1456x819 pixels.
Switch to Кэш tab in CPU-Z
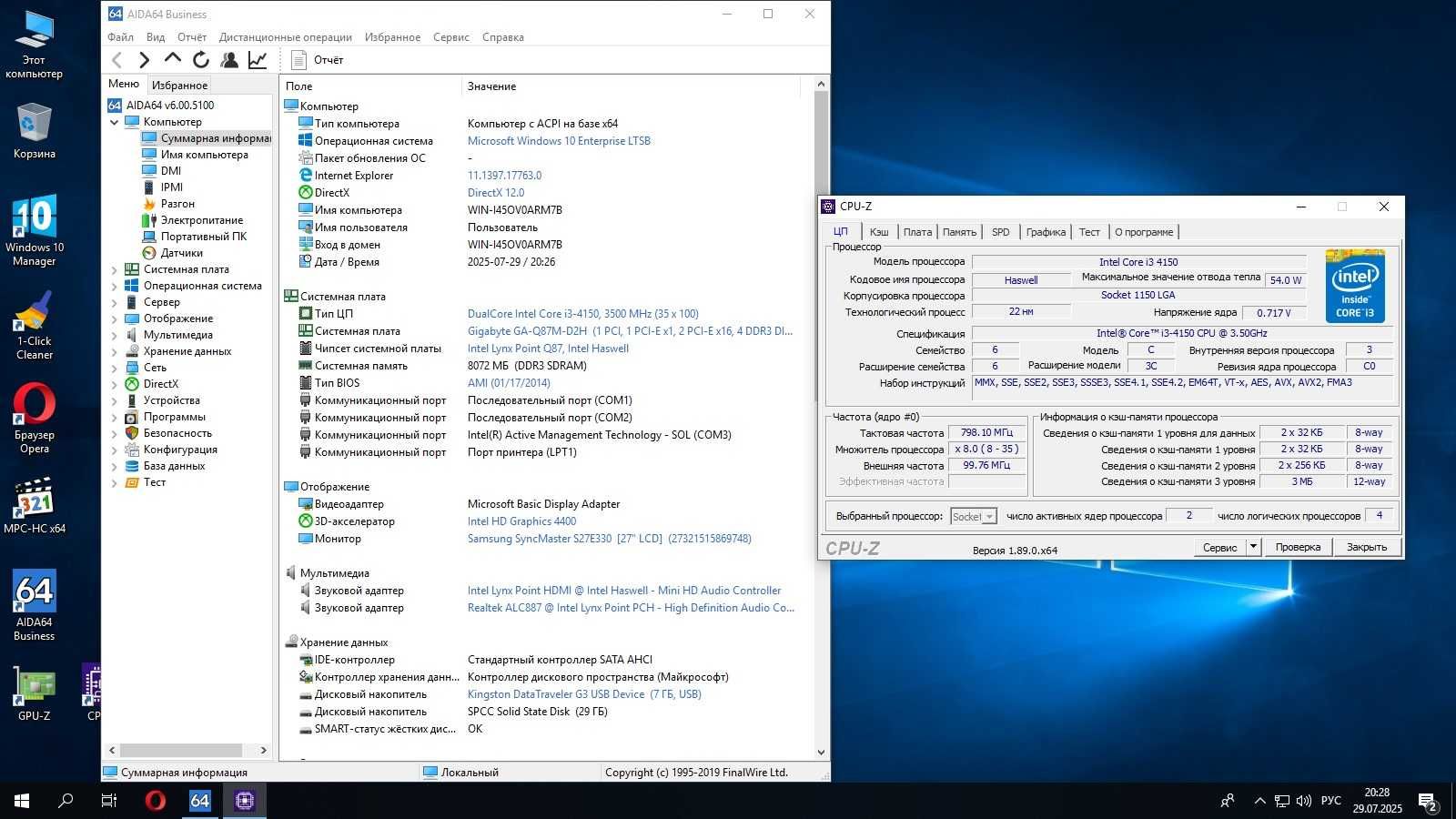tap(879, 232)
